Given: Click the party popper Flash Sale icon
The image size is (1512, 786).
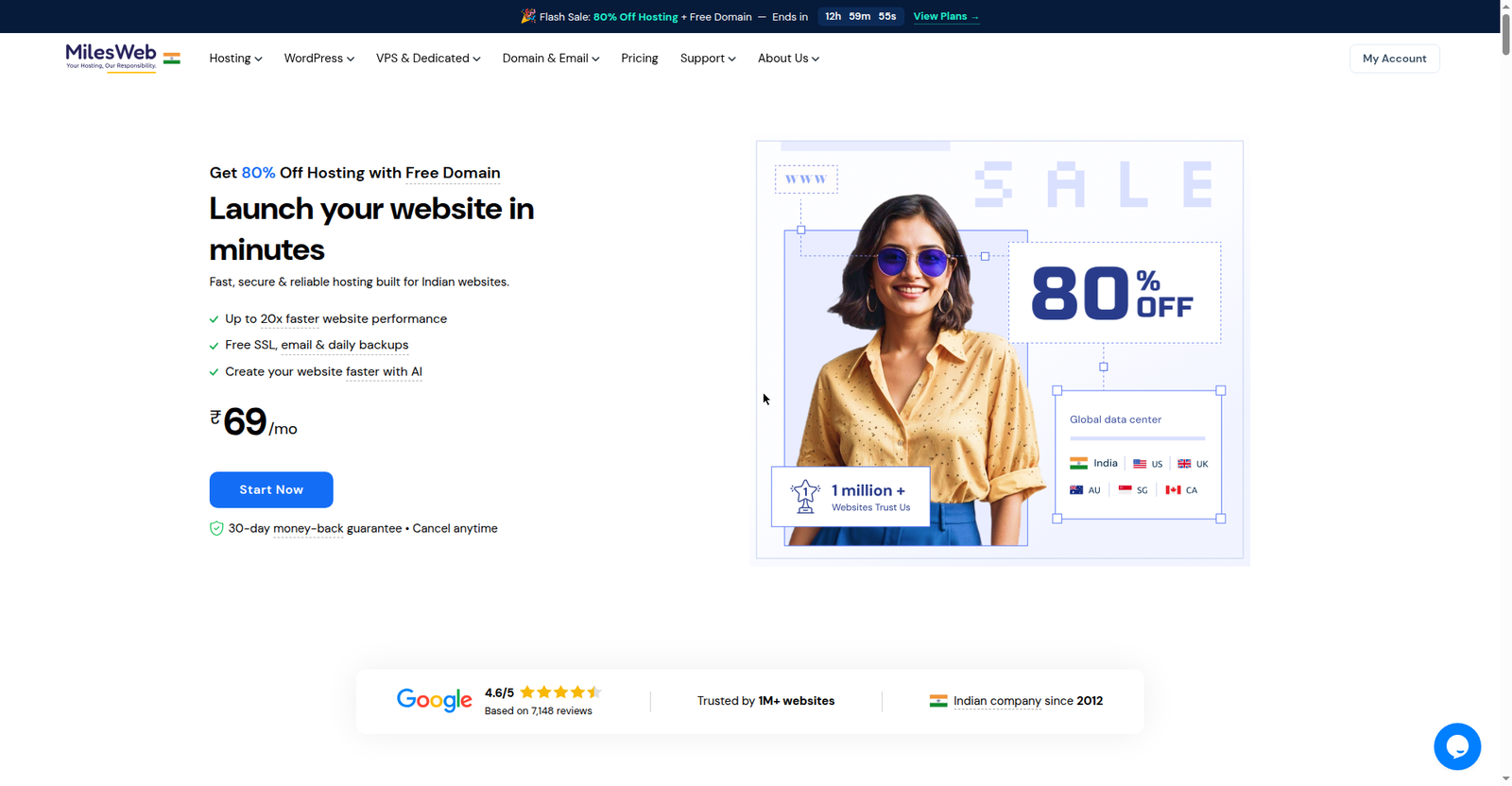Looking at the screenshot, I should 528,16.
